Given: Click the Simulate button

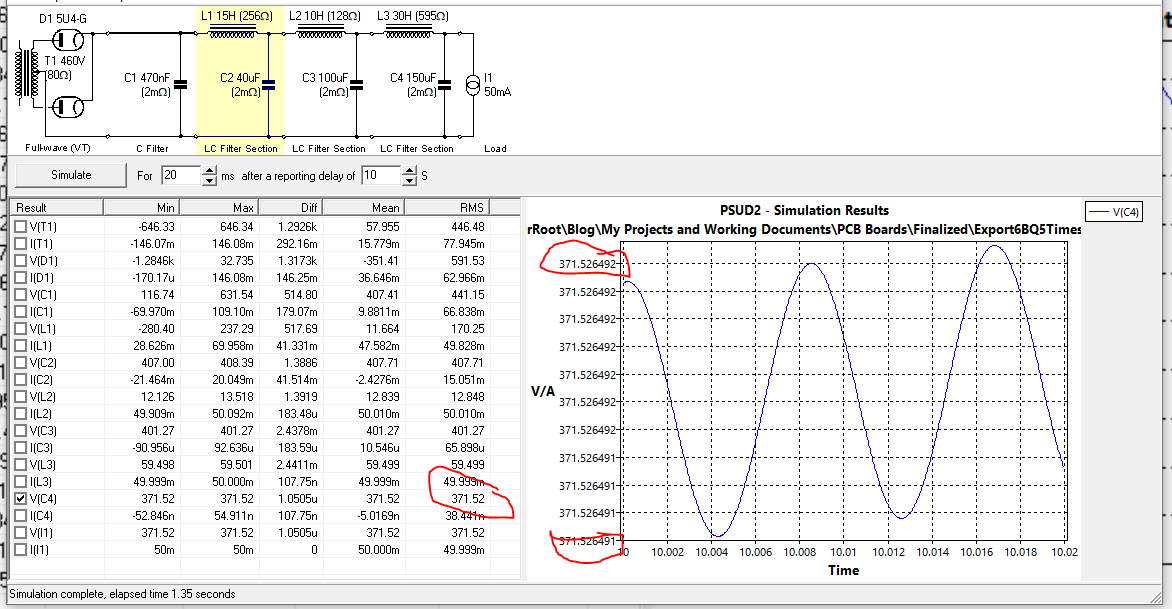Looking at the screenshot, I should point(71,175).
